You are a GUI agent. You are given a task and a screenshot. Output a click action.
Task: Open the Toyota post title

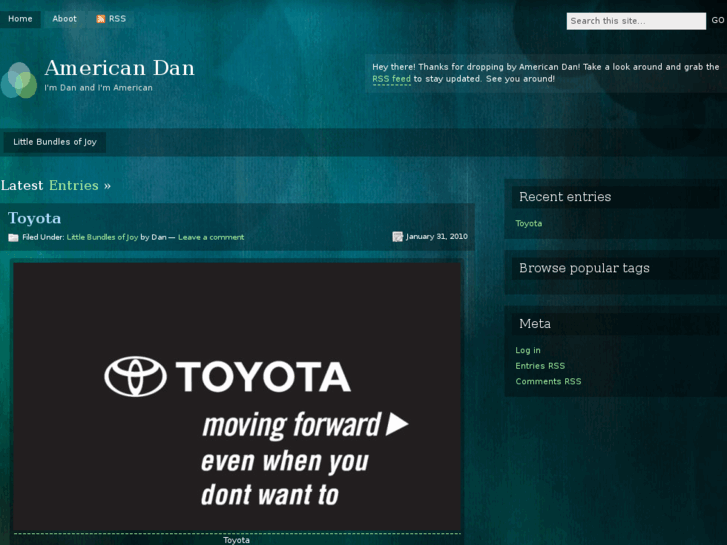coord(34,218)
